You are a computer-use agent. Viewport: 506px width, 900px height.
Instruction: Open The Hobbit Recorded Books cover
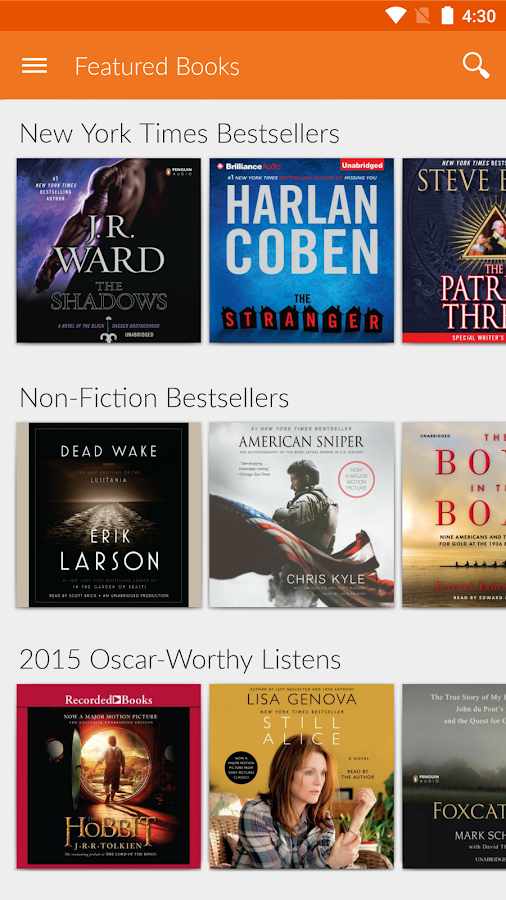click(109, 776)
